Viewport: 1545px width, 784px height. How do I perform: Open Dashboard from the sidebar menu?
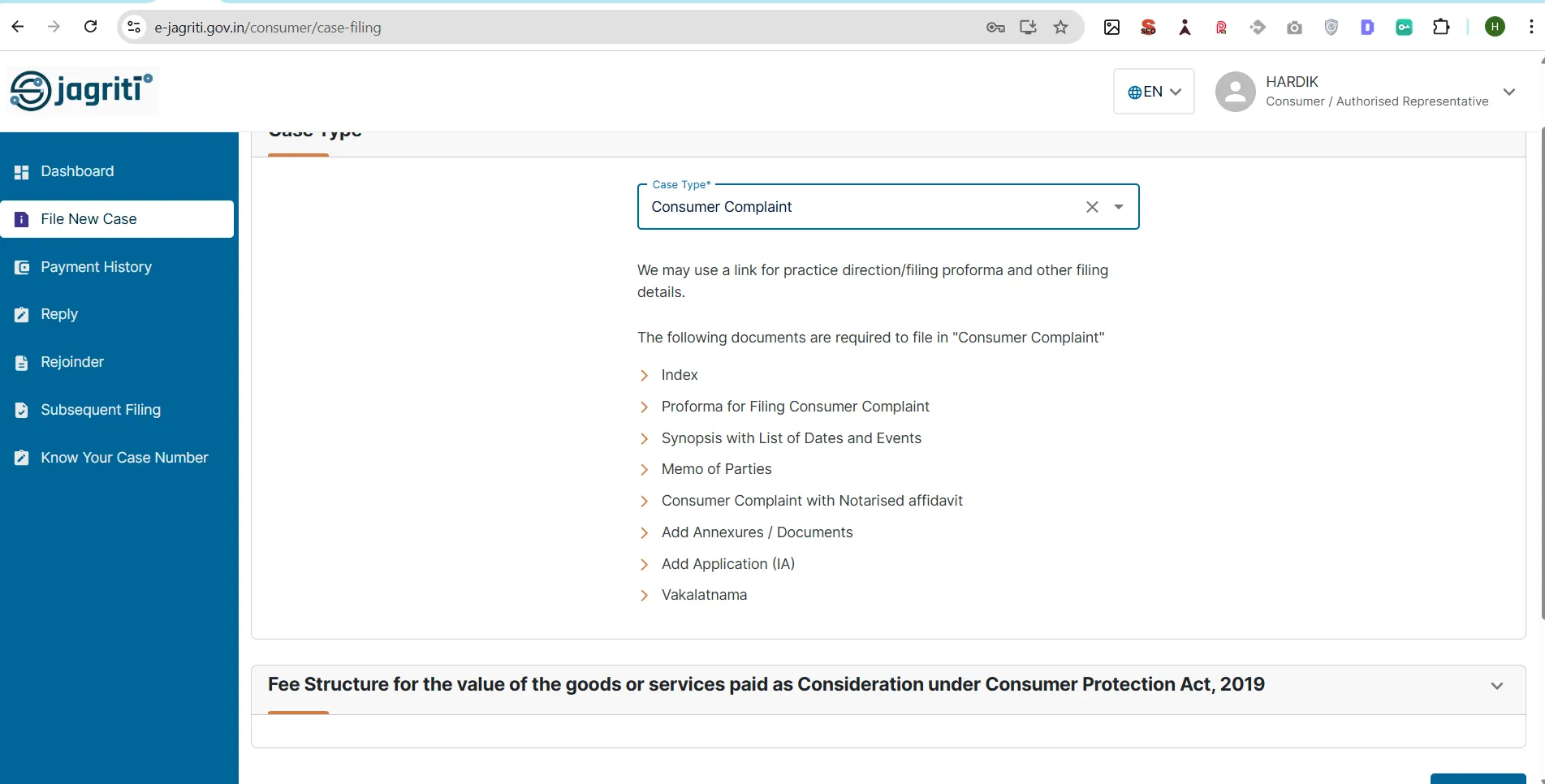pos(76,171)
